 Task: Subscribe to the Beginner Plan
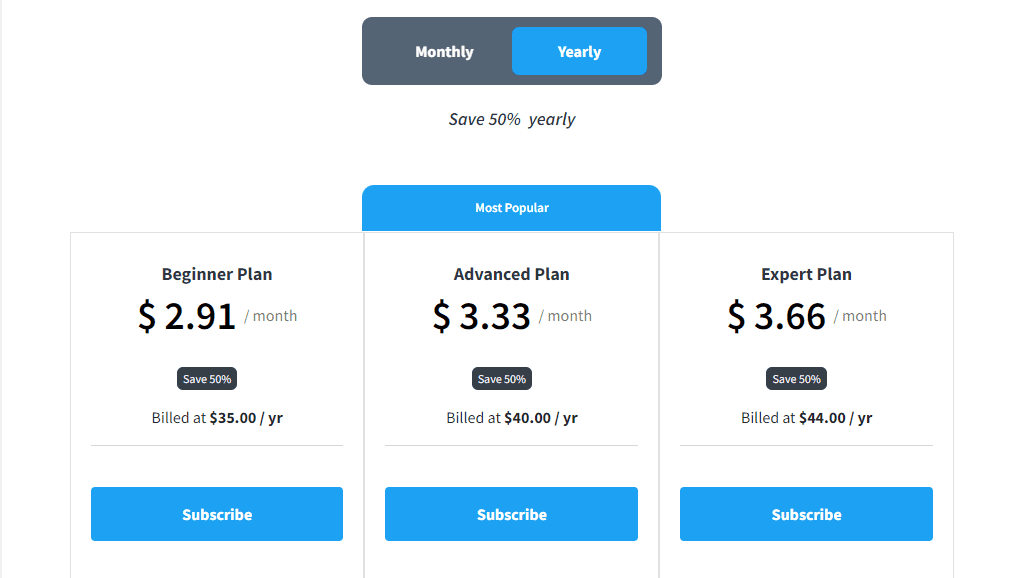[217, 514]
